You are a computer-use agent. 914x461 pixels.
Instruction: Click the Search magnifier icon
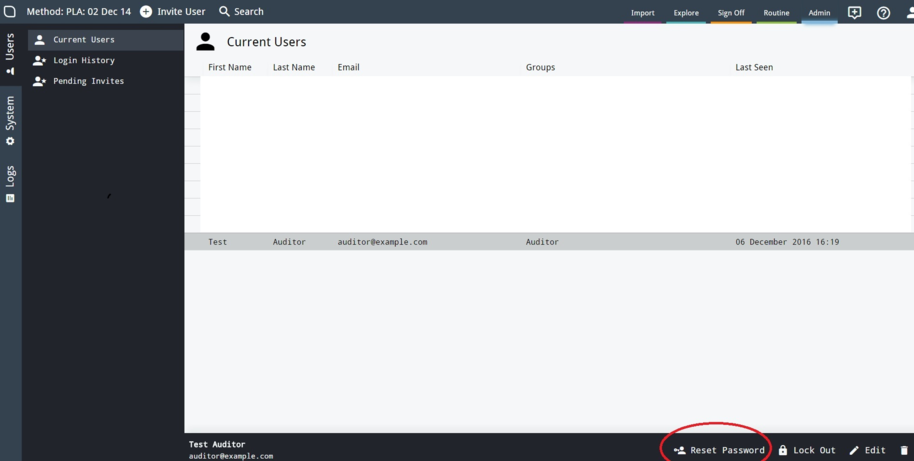pyautogui.click(x=224, y=12)
